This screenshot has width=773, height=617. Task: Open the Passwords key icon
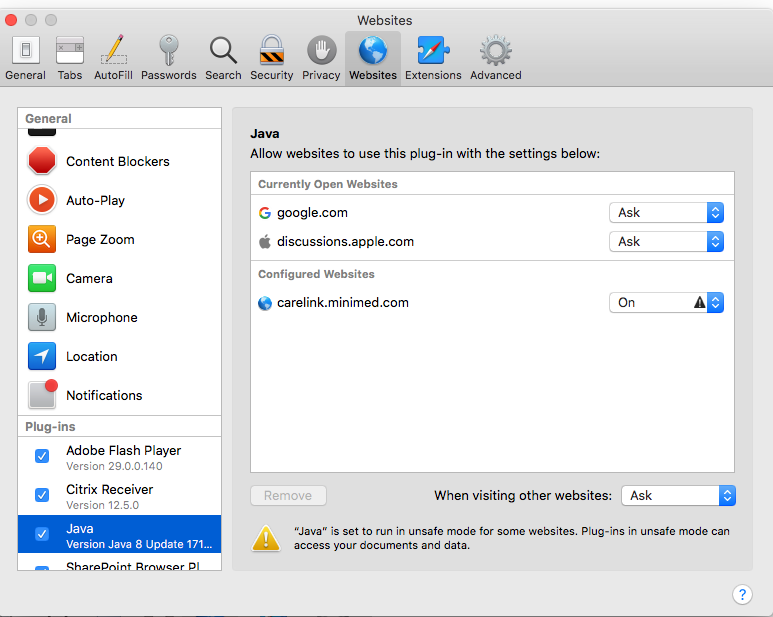169,50
